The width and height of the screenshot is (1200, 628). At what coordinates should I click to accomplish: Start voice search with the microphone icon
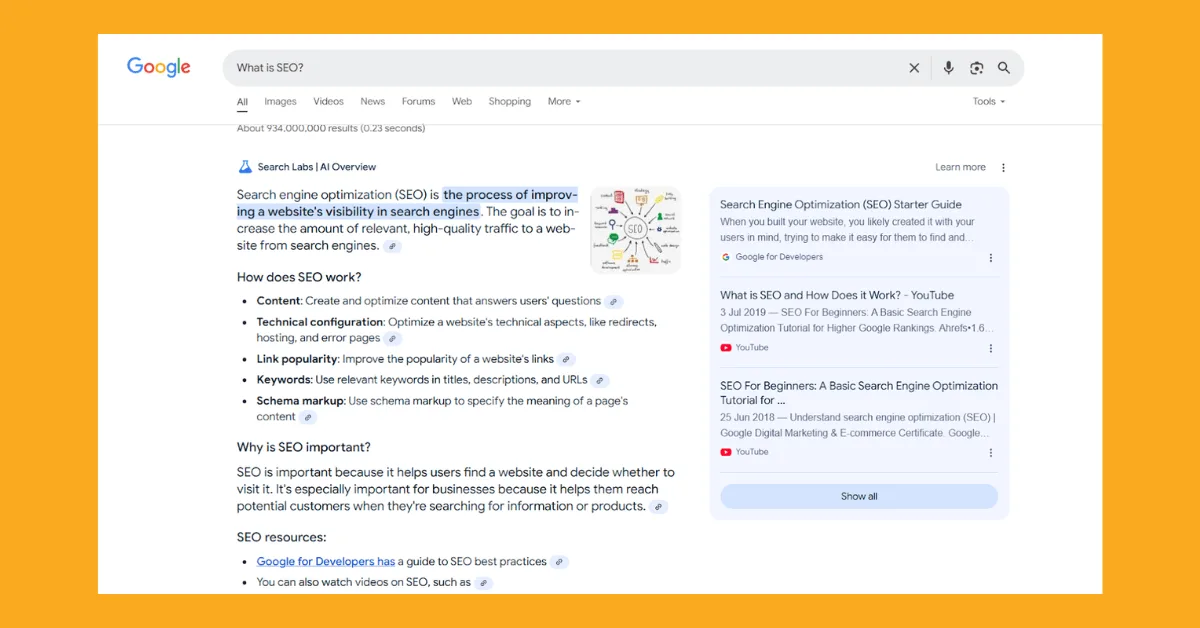[x=948, y=68]
